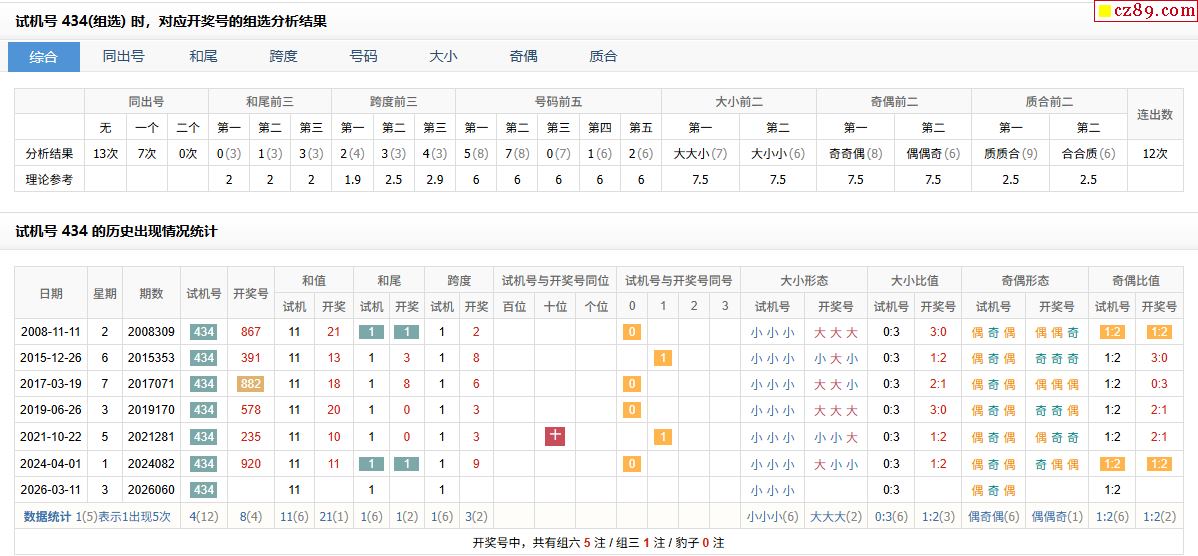1198x556 pixels.
Task: Click the orange 882 draw number badge
Action: point(250,384)
